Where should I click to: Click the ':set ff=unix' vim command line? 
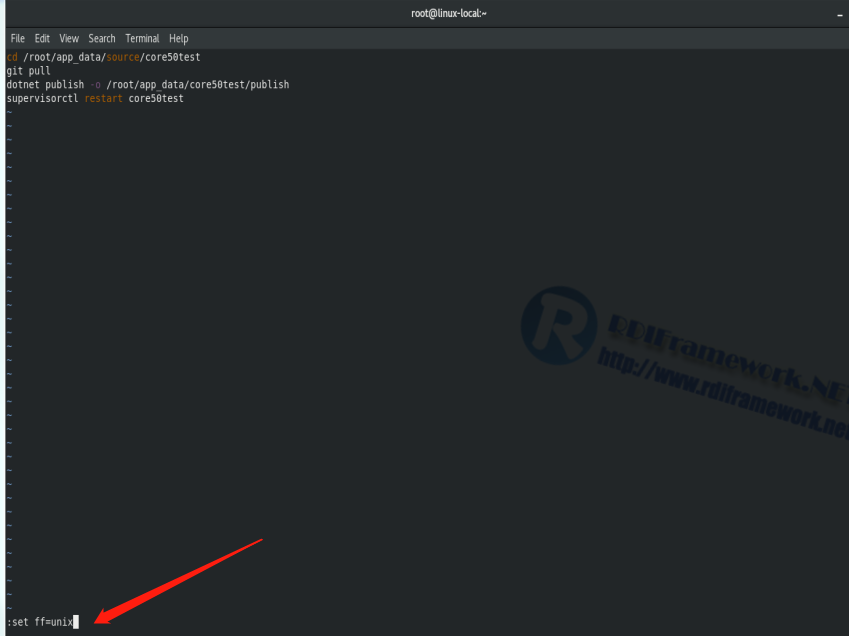tap(40, 622)
